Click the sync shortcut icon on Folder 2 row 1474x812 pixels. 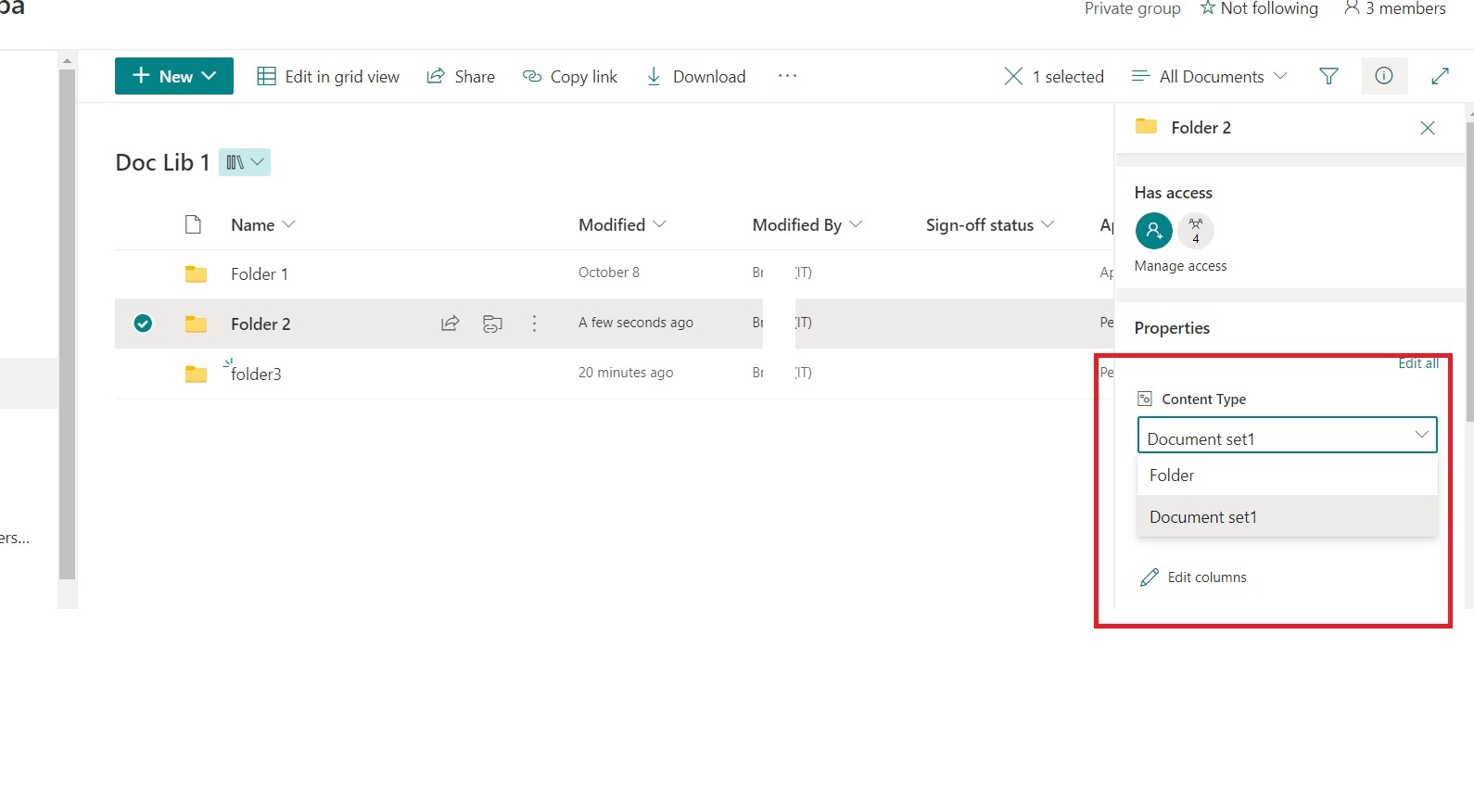[x=492, y=324]
